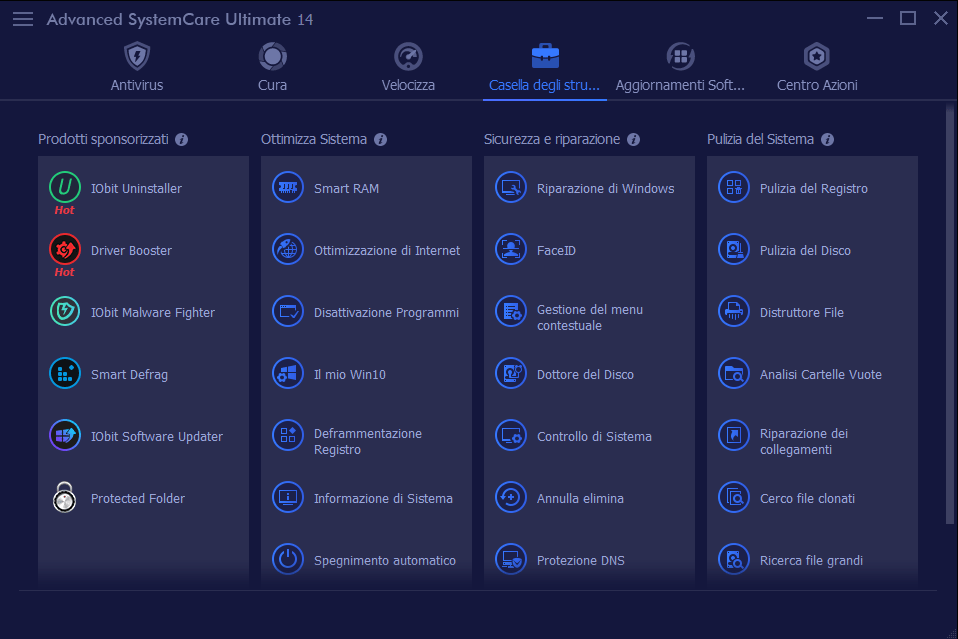Click the Distruttore File shredder icon

click(734, 312)
